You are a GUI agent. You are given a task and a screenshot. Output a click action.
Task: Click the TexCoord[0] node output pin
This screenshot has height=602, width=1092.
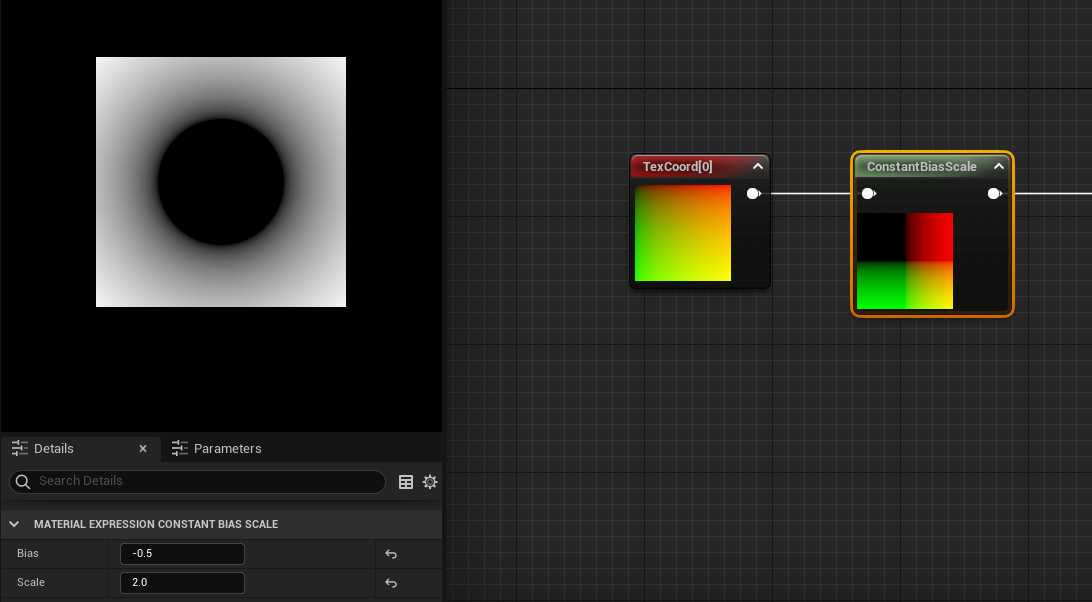tap(753, 193)
